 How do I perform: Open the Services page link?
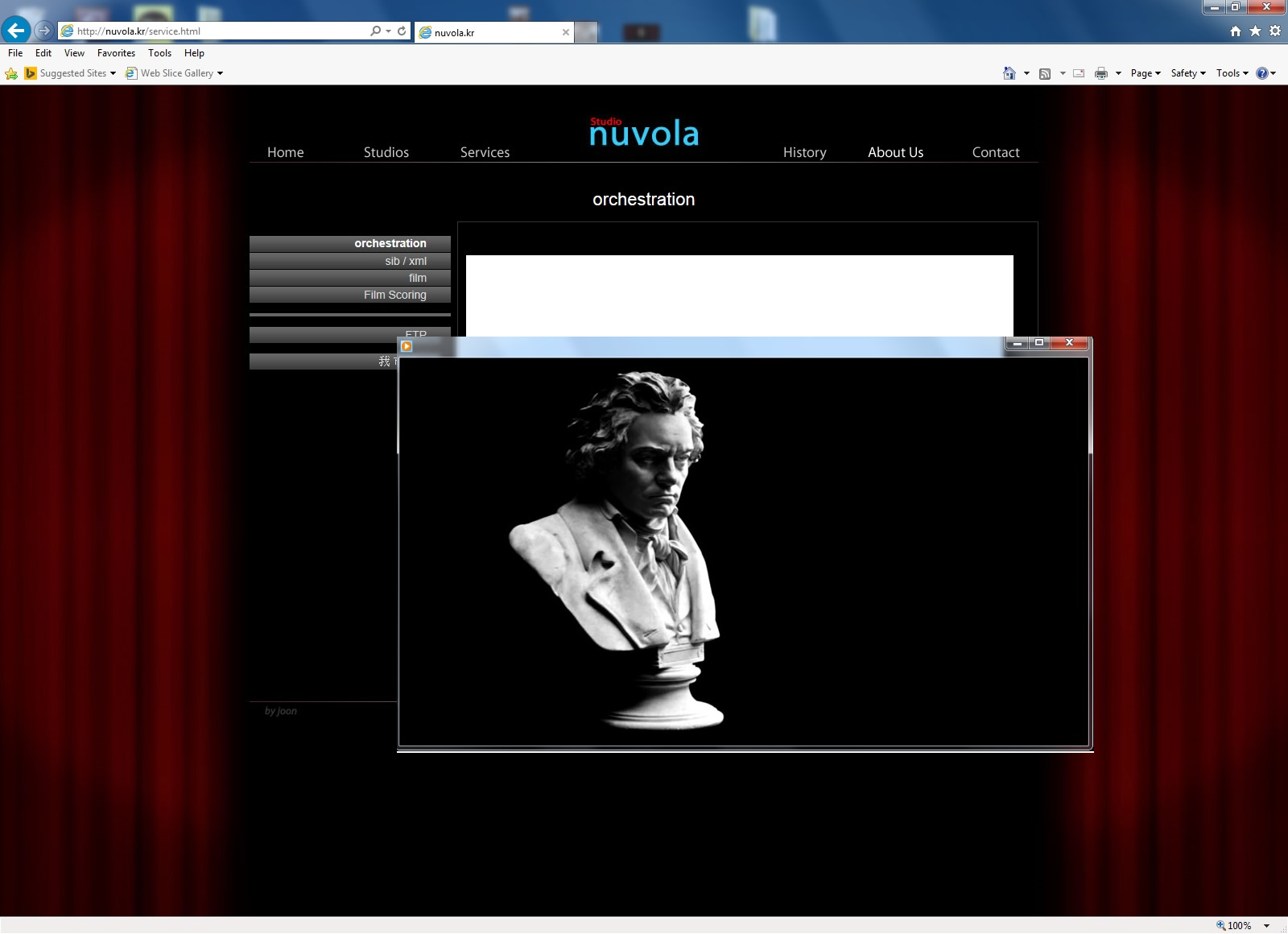[485, 152]
